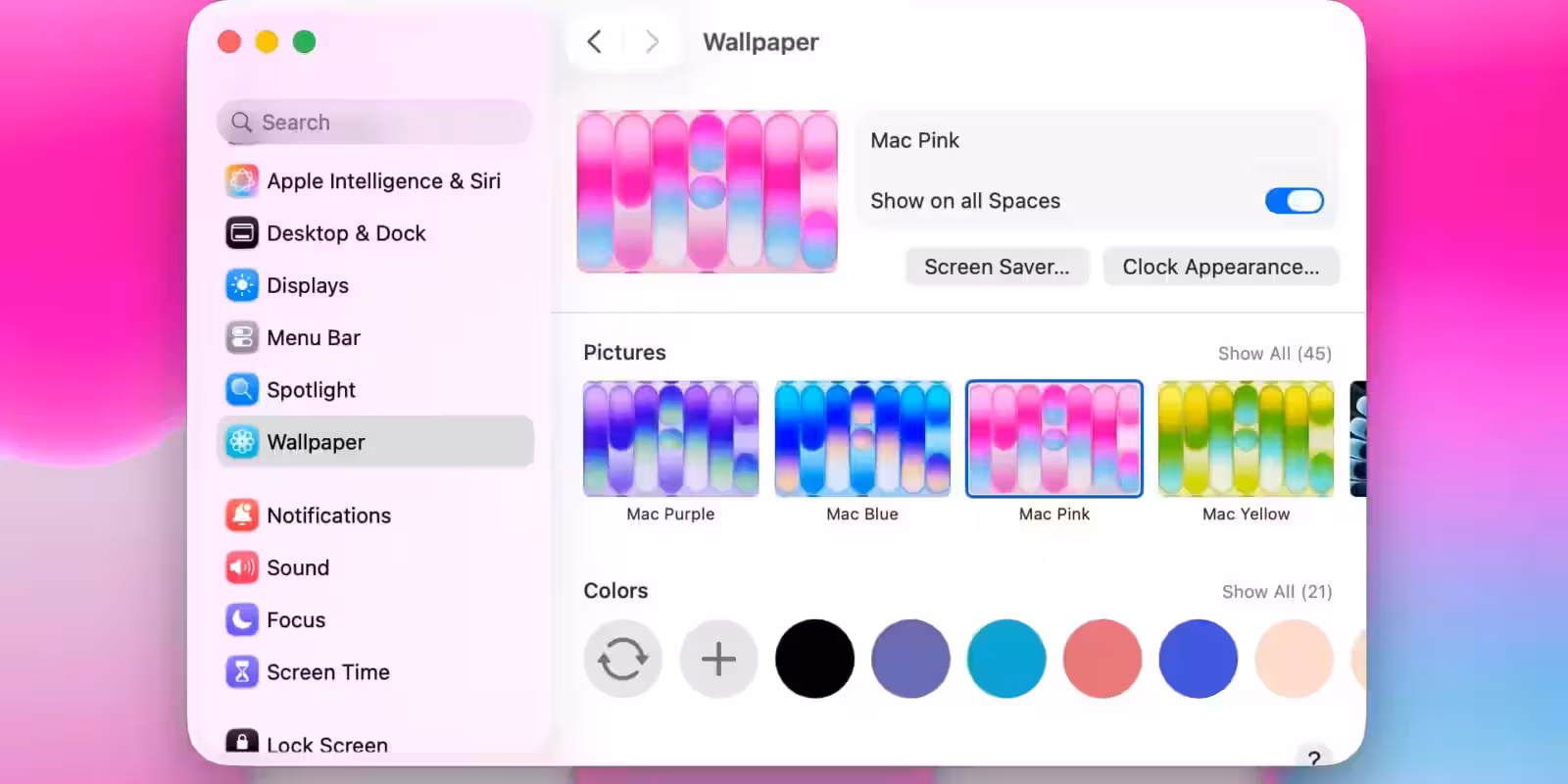
Task: Open Desktop & Dock settings icon
Action: point(242,233)
